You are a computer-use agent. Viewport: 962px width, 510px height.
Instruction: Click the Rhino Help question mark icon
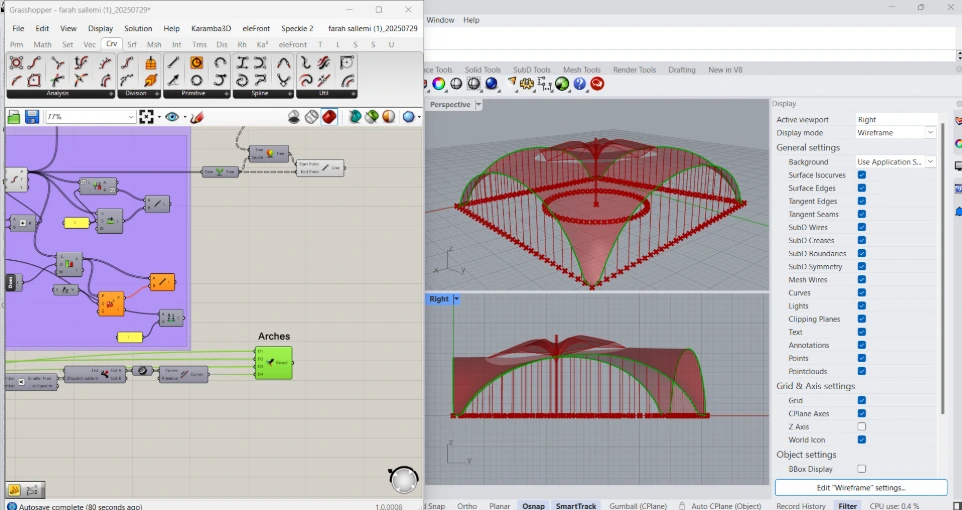click(579, 84)
